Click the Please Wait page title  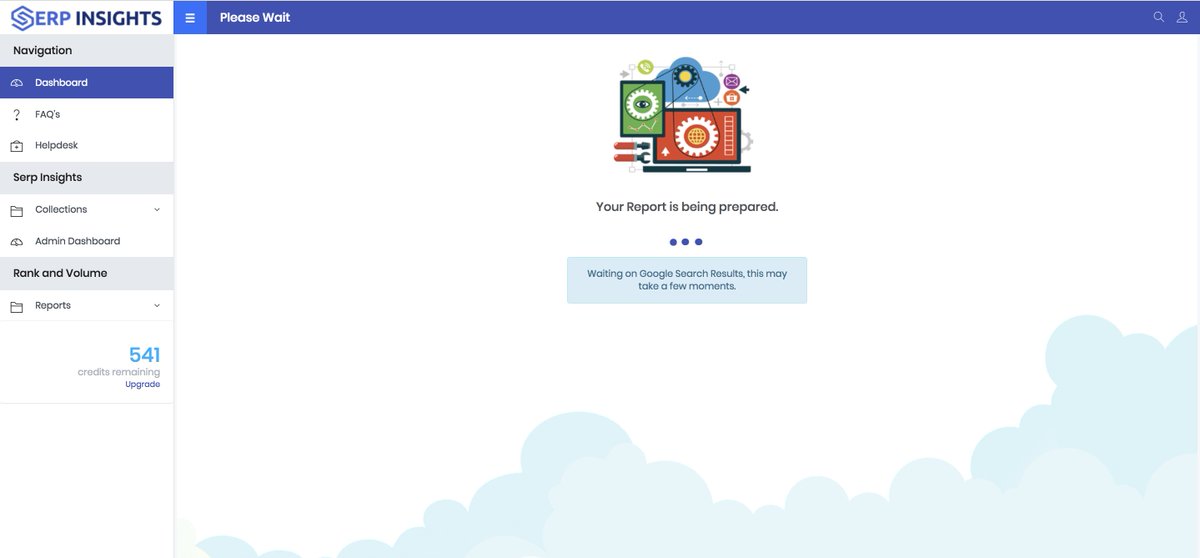255,17
